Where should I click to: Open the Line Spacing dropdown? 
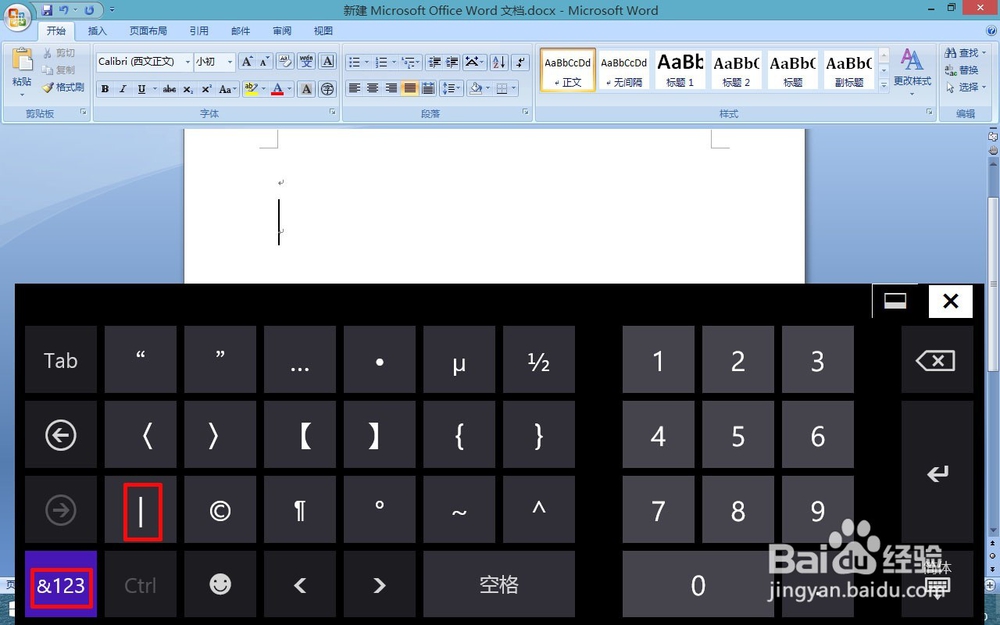coord(451,88)
